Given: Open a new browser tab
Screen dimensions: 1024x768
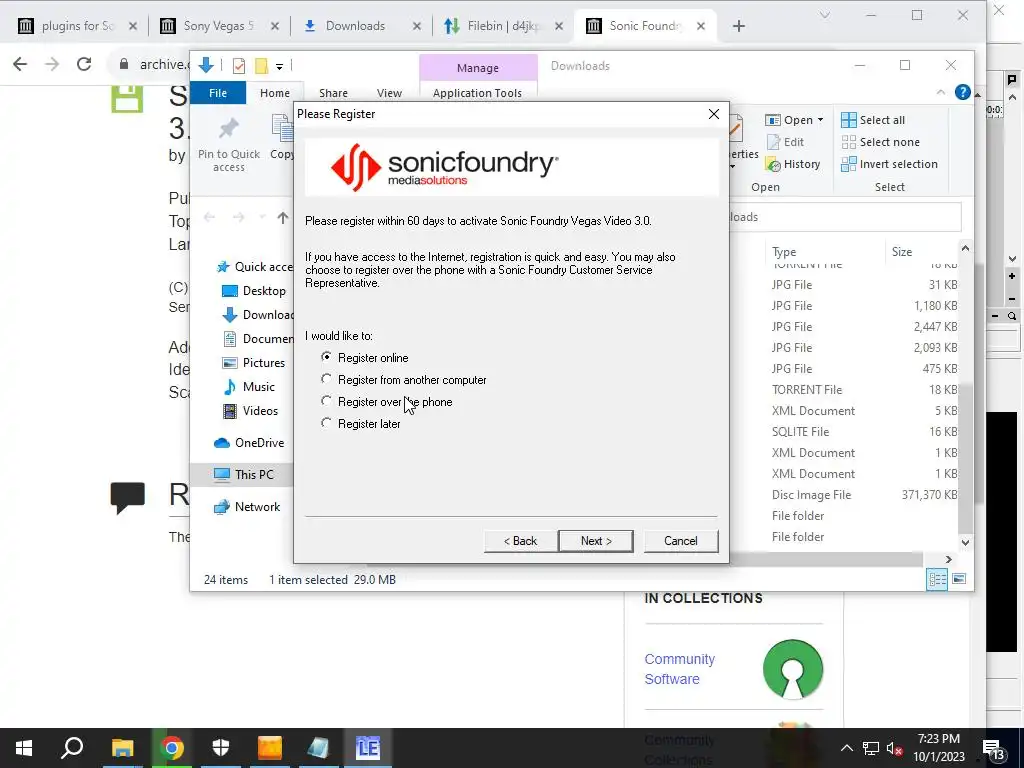Looking at the screenshot, I should 739,26.
